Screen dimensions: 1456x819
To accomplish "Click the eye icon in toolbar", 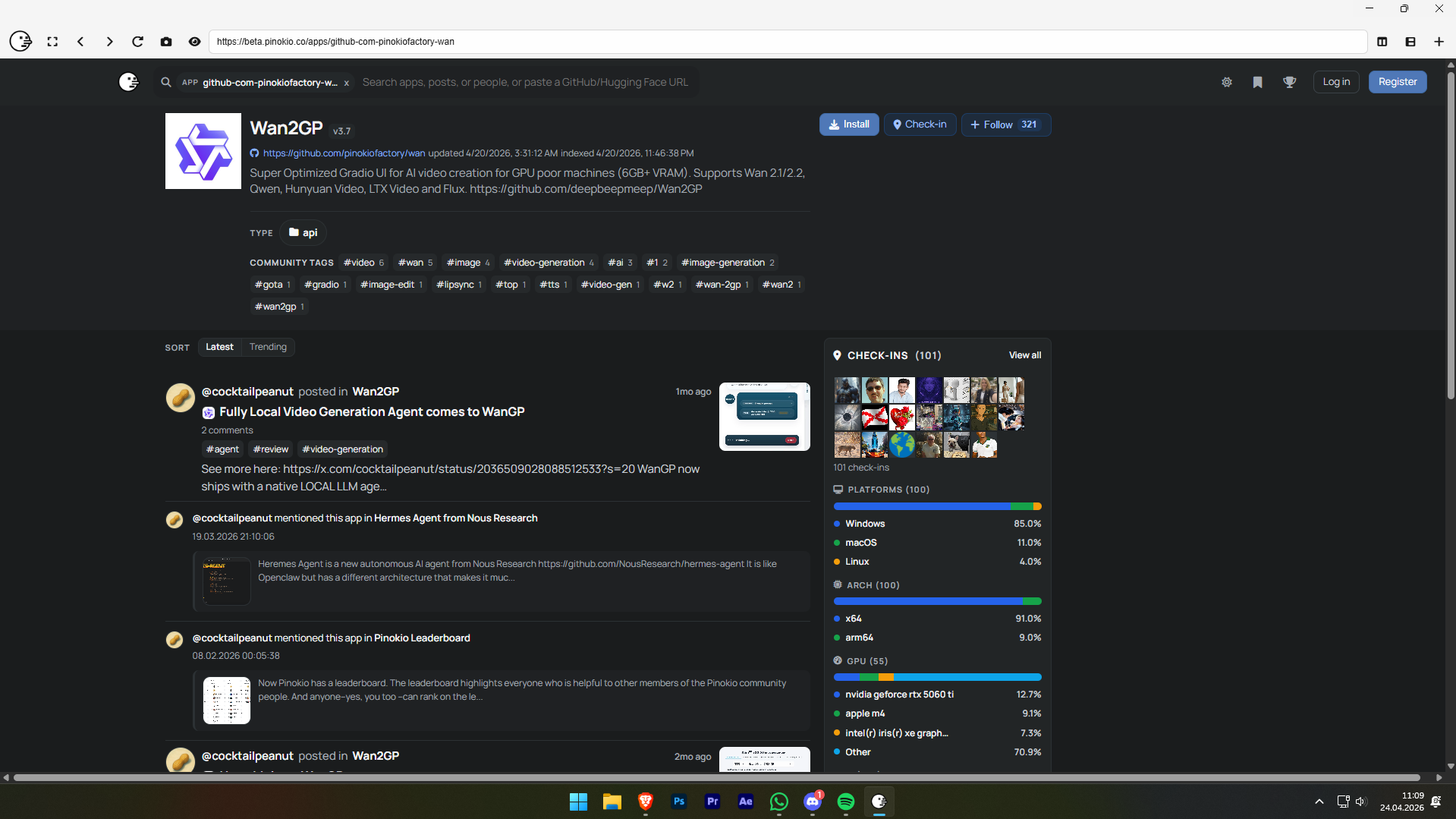I will pos(194,42).
